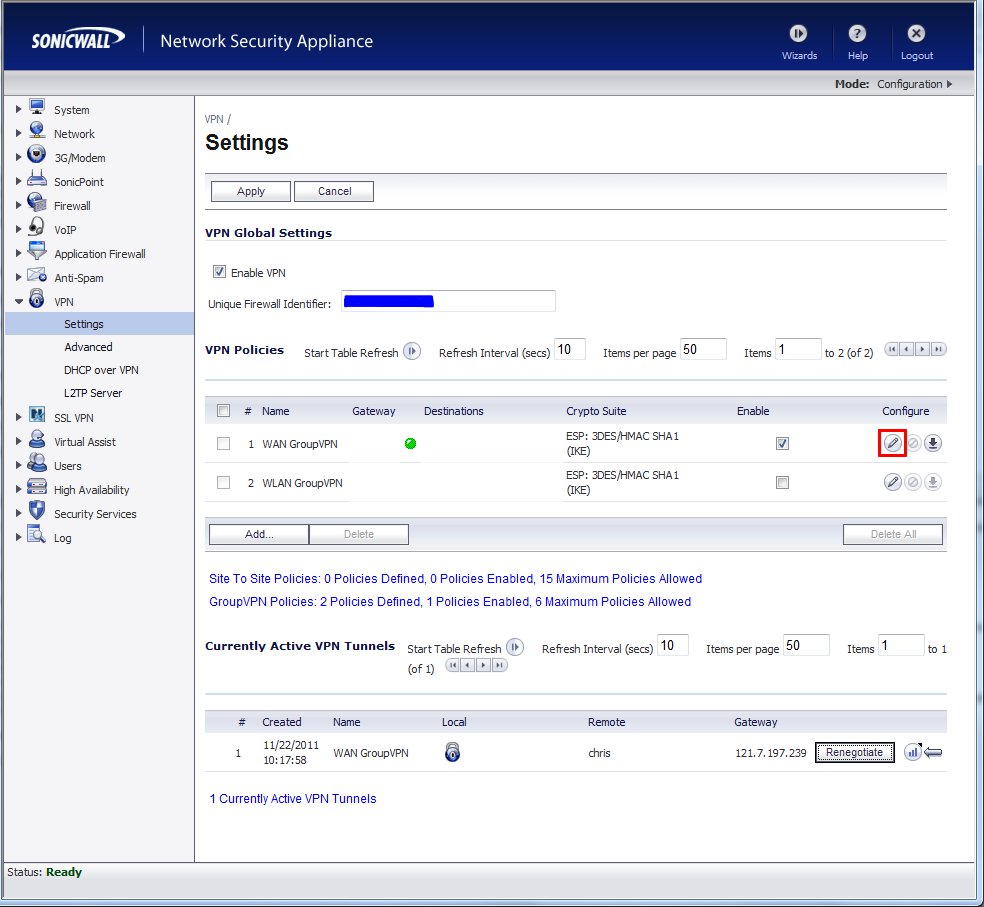This screenshot has width=984, height=907.
Task: Go to last page of VPN Policies
Action: 938,349
